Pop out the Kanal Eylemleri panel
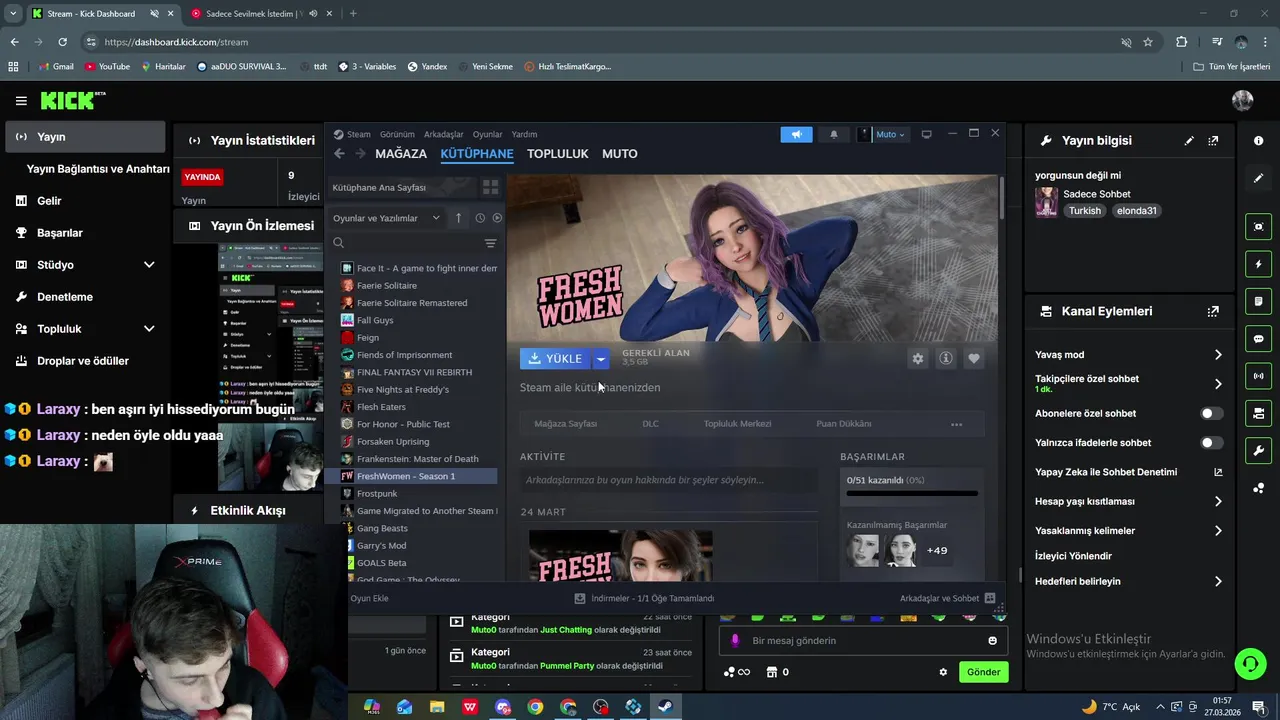Screen dimensions: 1280x720 (x=1213, y=311)
